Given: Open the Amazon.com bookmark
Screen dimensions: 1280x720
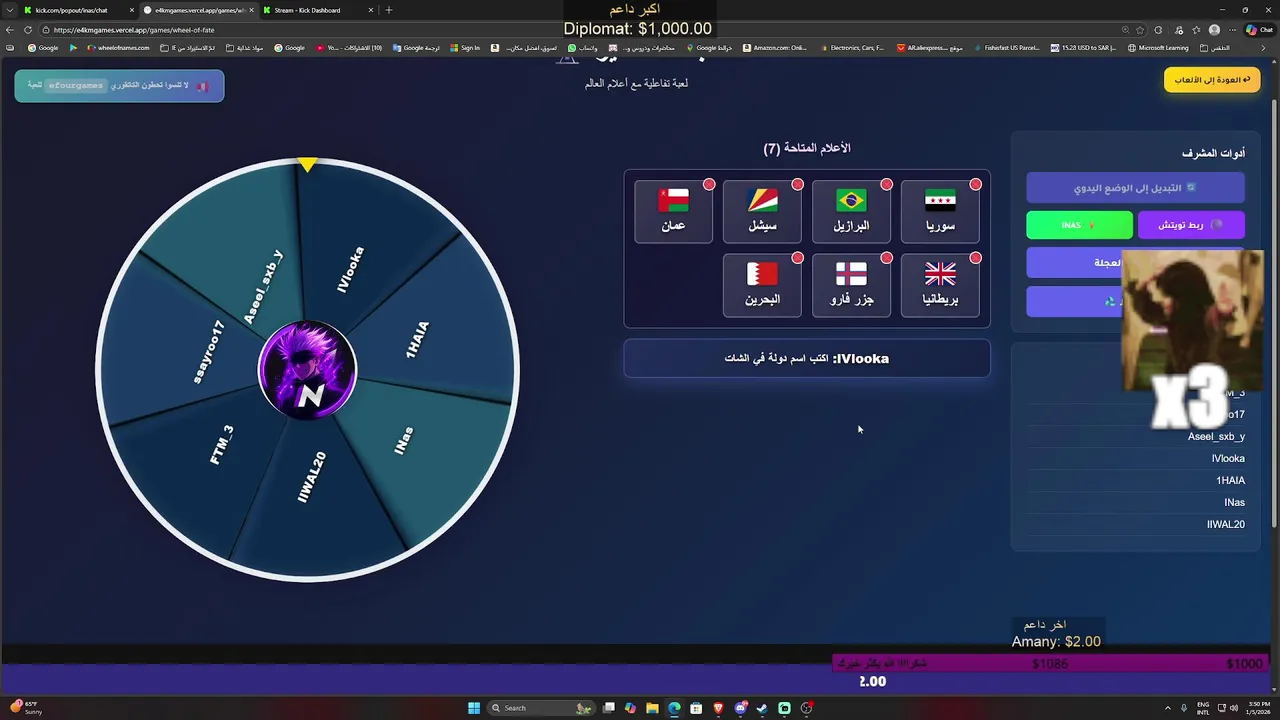Looking at the screenshot, I should coord(774,48).
